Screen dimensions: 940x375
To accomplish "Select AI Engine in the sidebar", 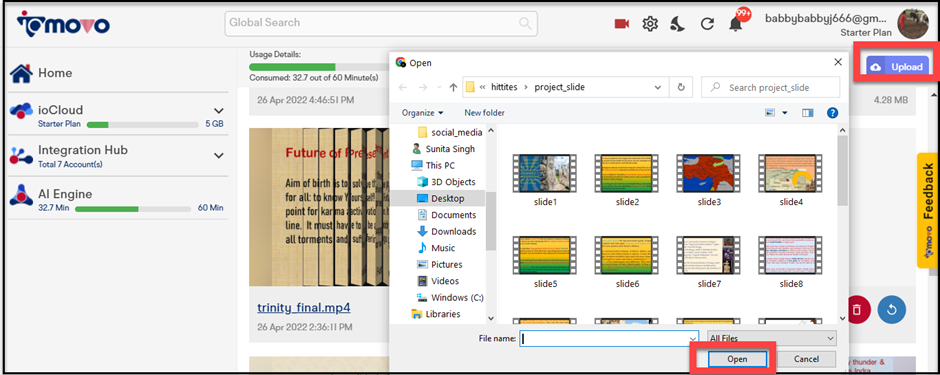I will [65, 194].
